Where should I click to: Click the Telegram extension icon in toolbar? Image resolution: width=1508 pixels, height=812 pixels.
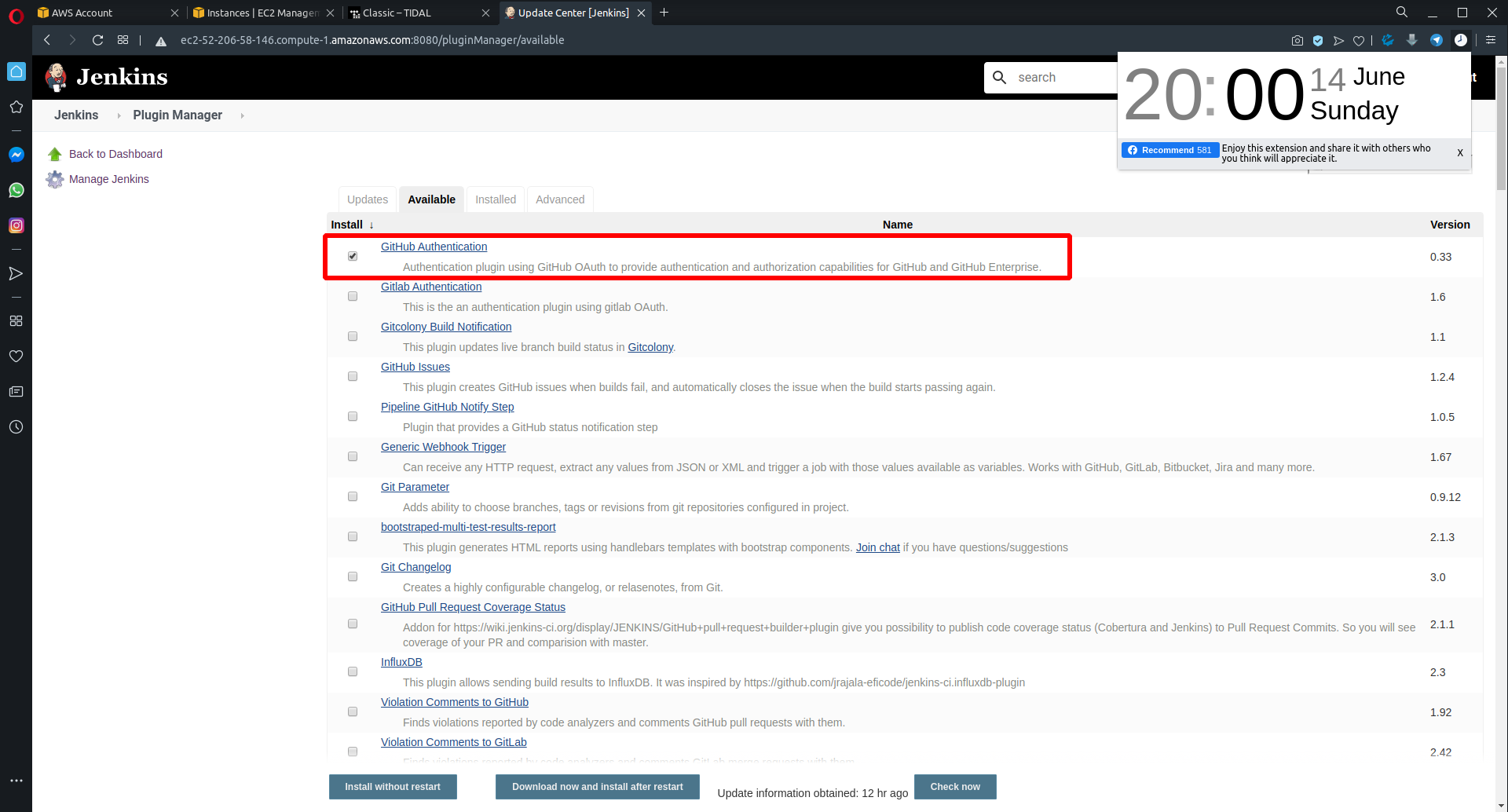pos(1437,40)
